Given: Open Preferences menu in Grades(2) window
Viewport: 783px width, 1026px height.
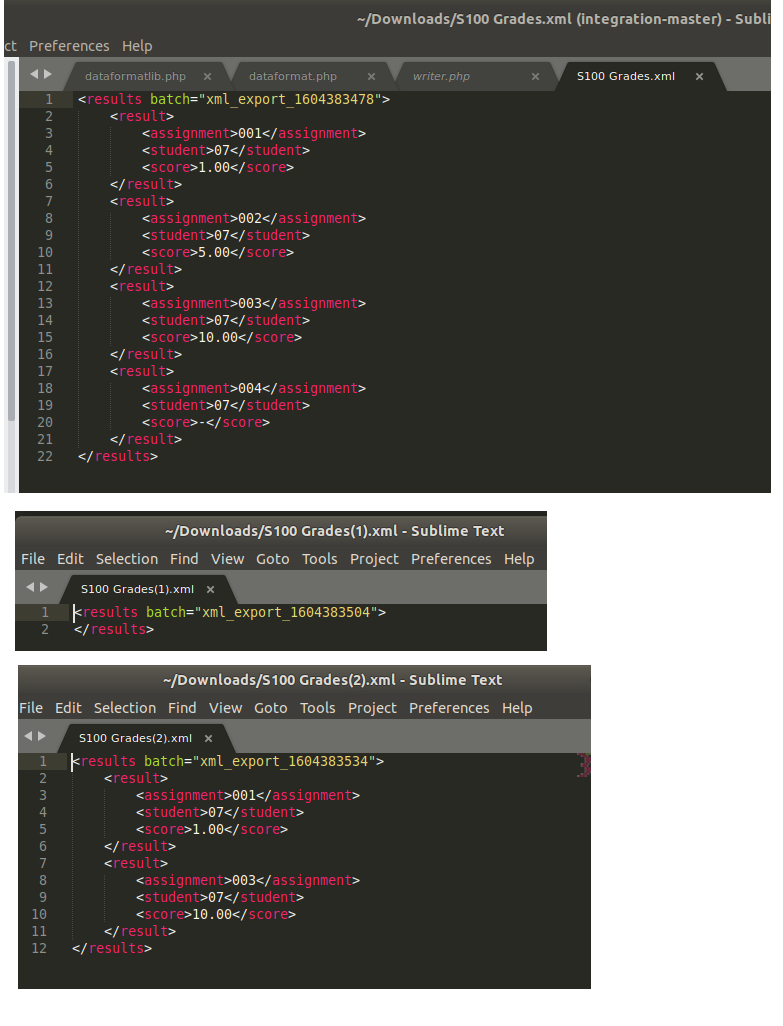Looking at the screenshot, I should 449,709.
